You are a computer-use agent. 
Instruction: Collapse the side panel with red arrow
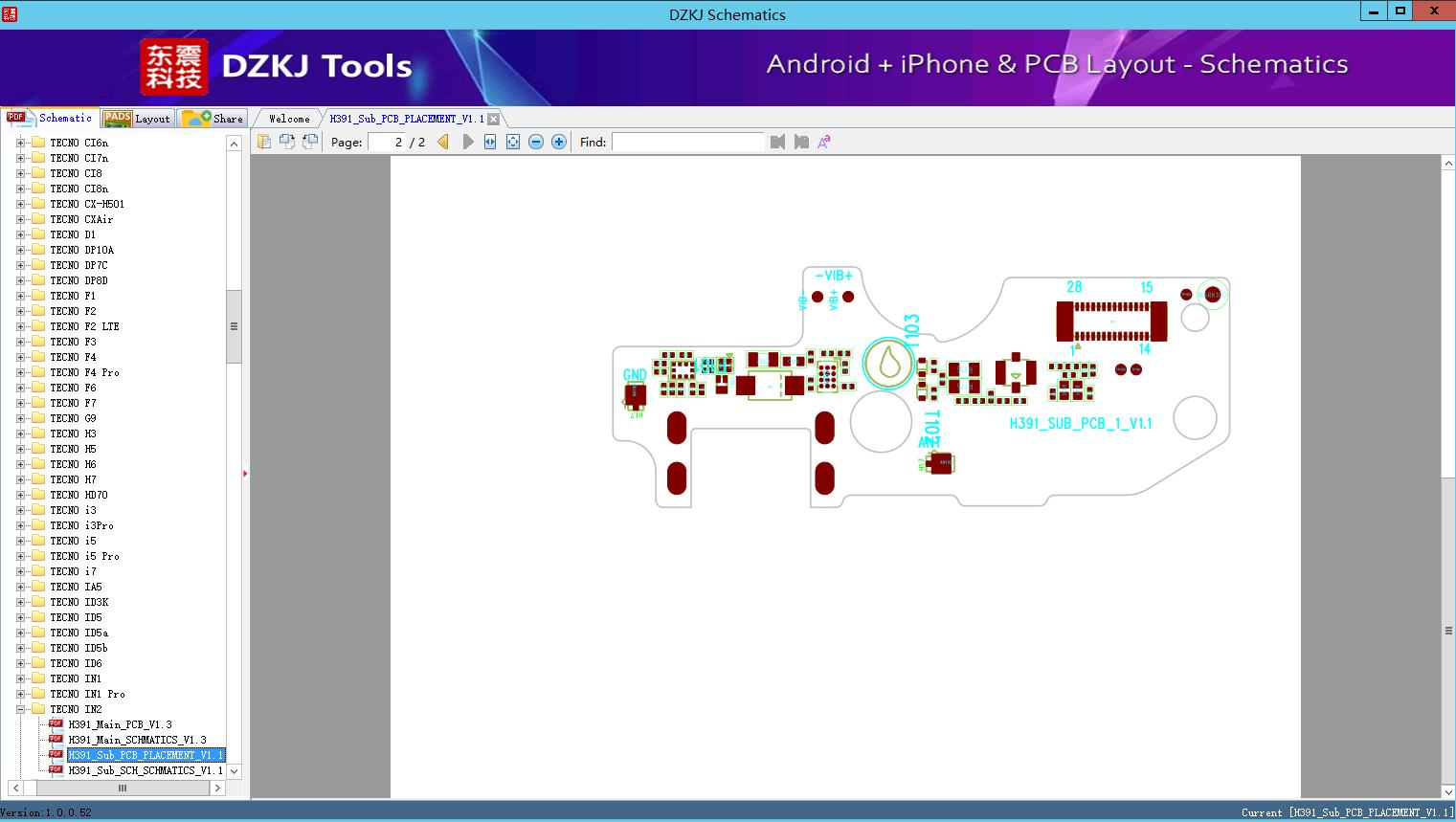click(x=245, y=473)
